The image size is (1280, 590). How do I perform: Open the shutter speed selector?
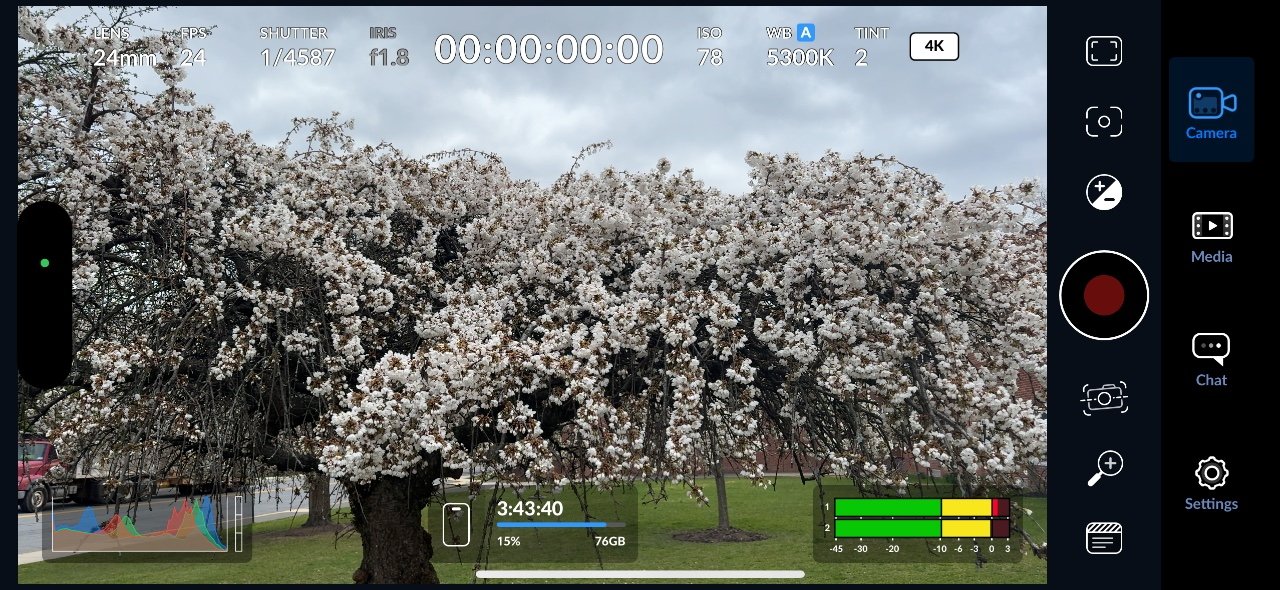pyautogui.click(x=296, y=46)
